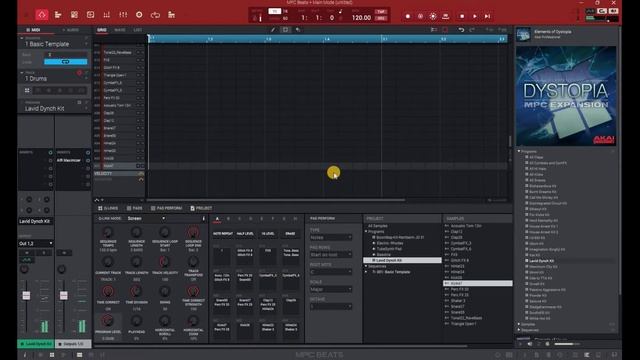Start playback with the Play button
The height and width of the screenshot is (360, 640).
coord(475,16)
